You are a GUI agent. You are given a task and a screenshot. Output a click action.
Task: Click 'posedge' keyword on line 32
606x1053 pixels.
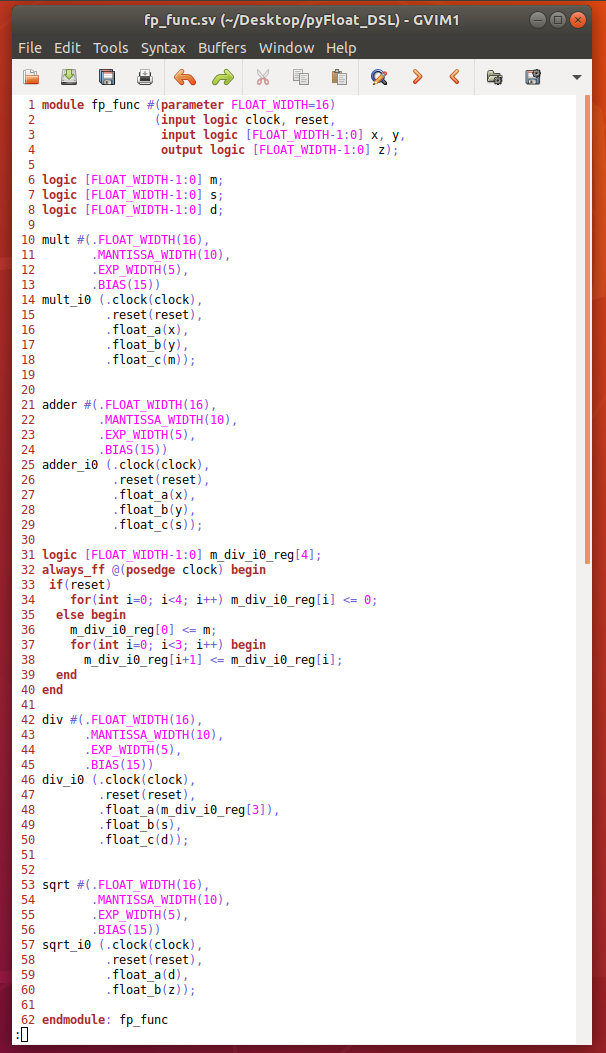pos(150,569)
